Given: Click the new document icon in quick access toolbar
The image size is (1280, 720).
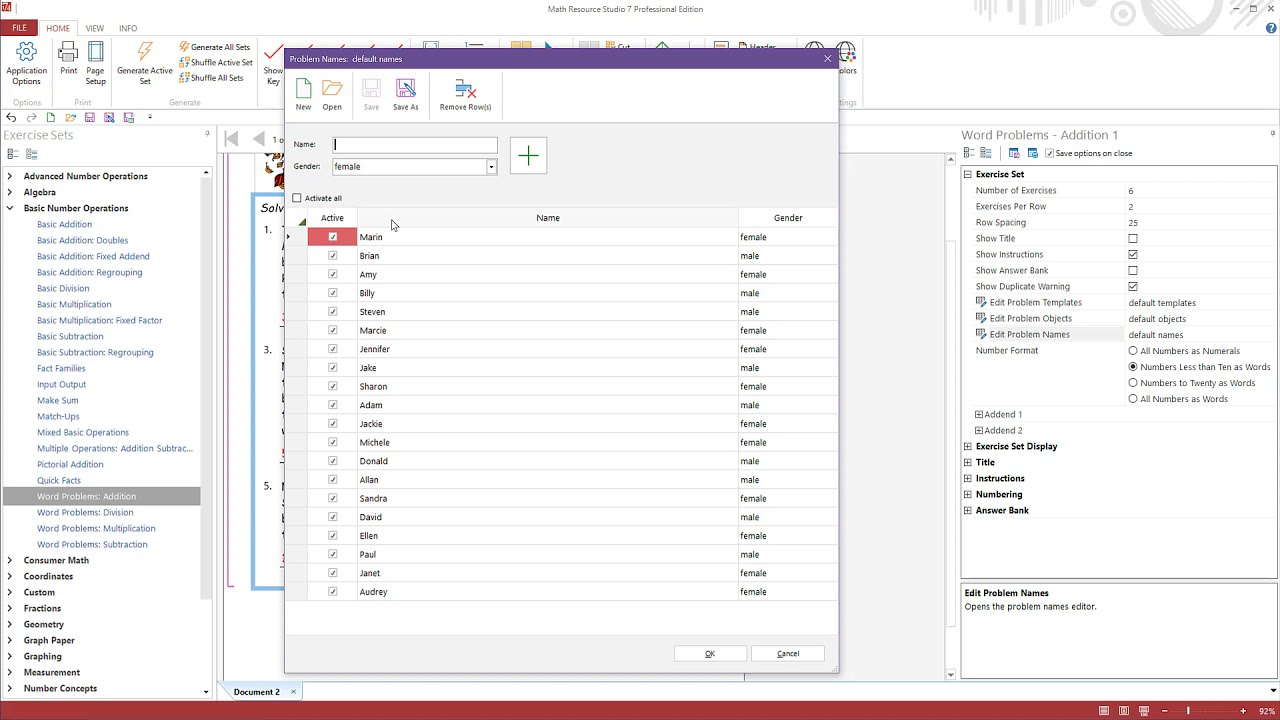Looking at the screenshot, I should (50, 117).
